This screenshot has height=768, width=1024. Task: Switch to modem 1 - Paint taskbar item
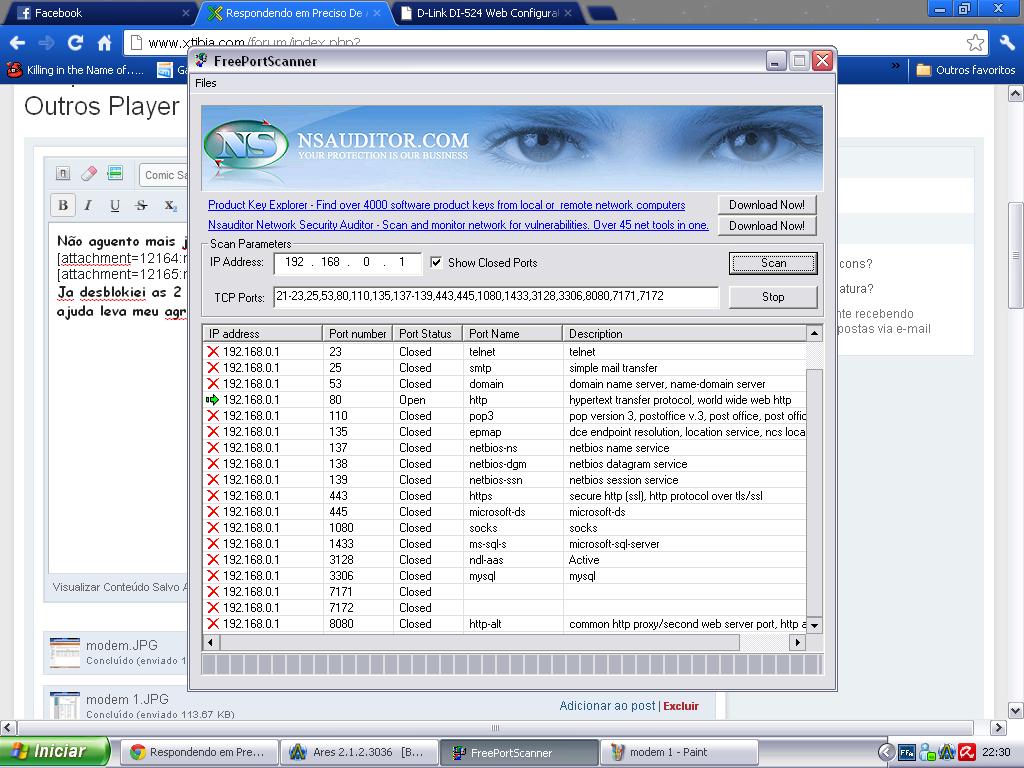679,752
